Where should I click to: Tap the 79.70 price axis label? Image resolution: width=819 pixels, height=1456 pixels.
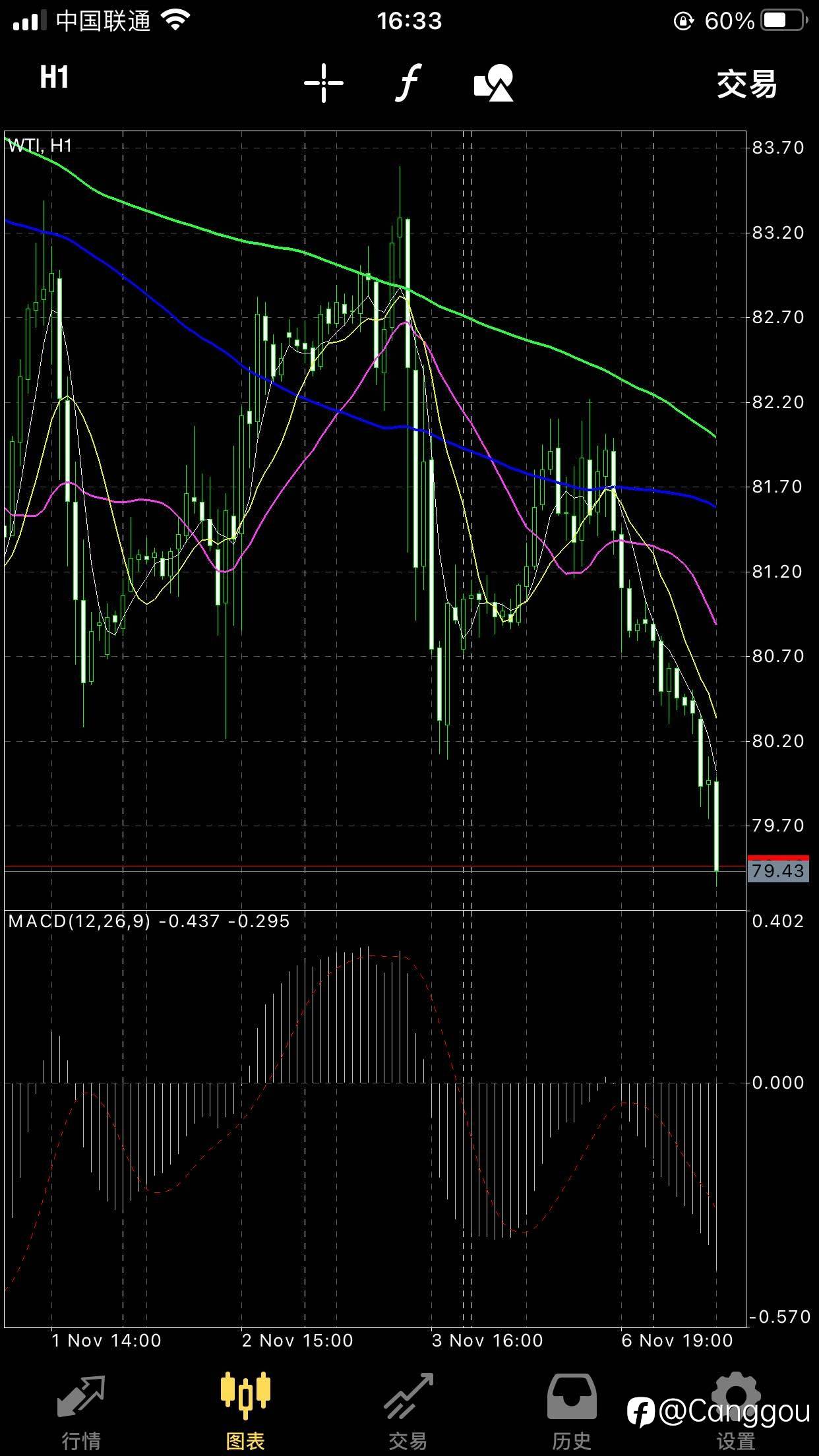pos(778,826)
